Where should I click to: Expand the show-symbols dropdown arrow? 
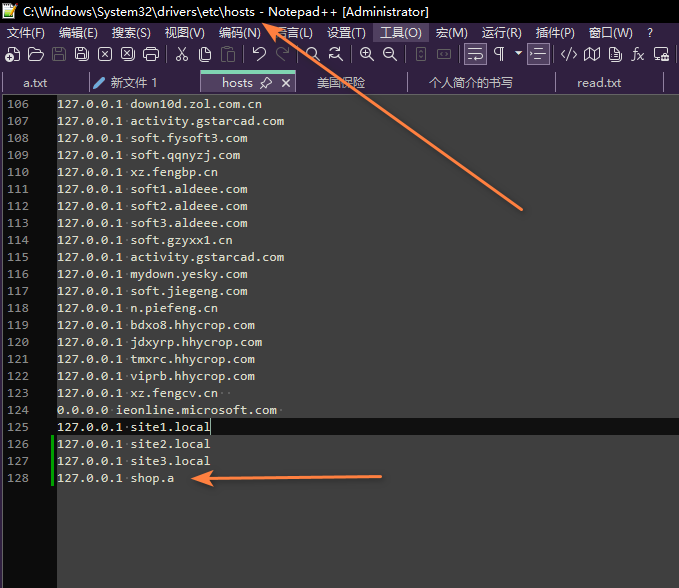tap(518, 54)
